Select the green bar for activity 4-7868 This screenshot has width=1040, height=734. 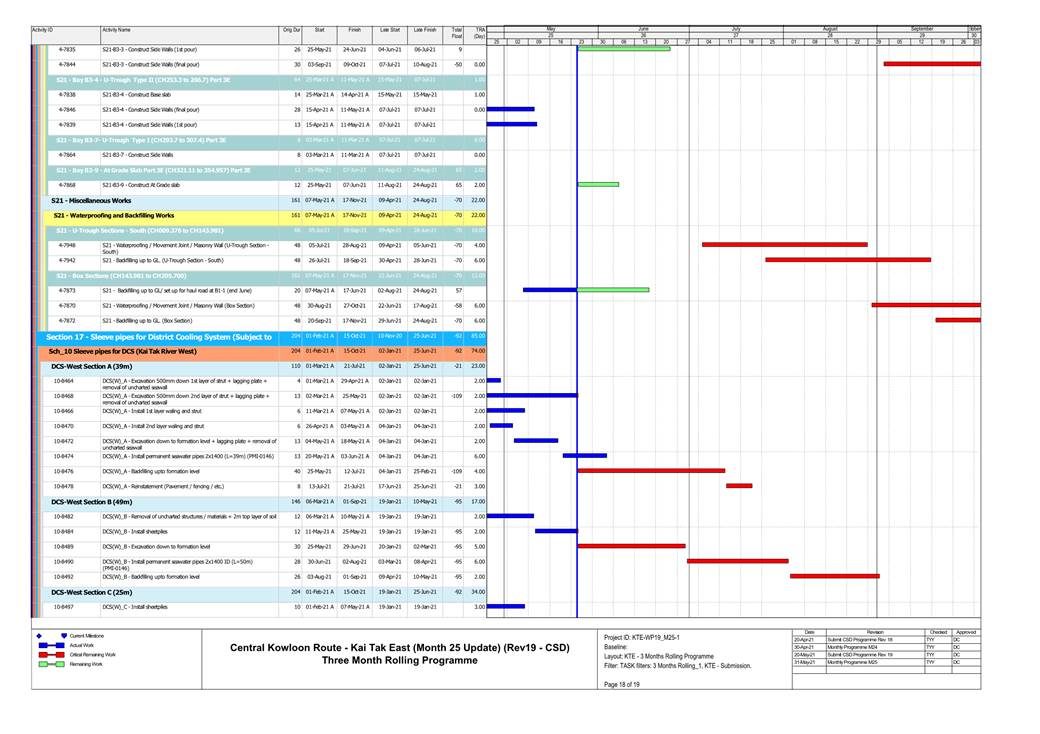click(598, 184)
